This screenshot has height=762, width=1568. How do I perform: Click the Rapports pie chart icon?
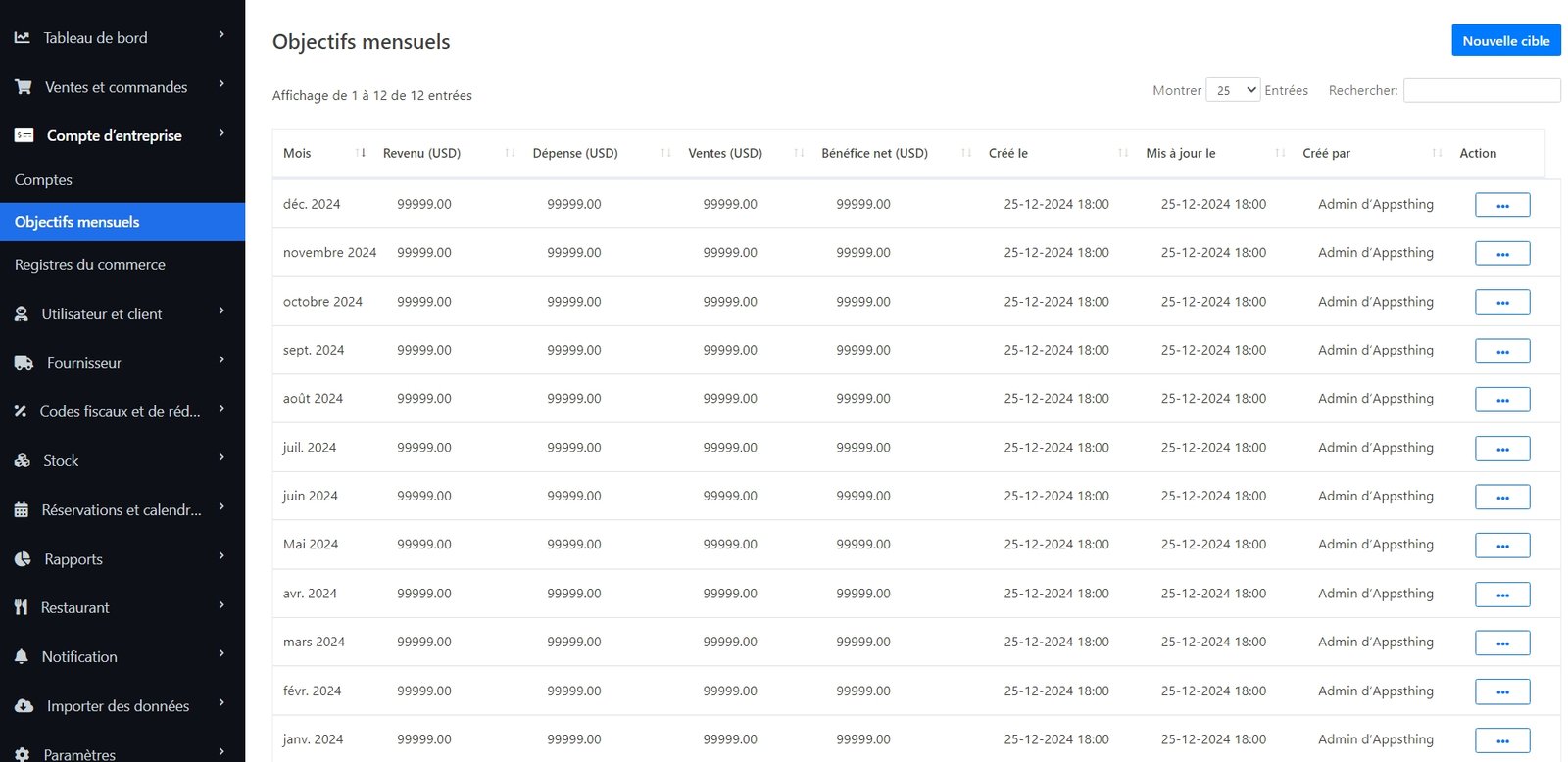[23, 559]
